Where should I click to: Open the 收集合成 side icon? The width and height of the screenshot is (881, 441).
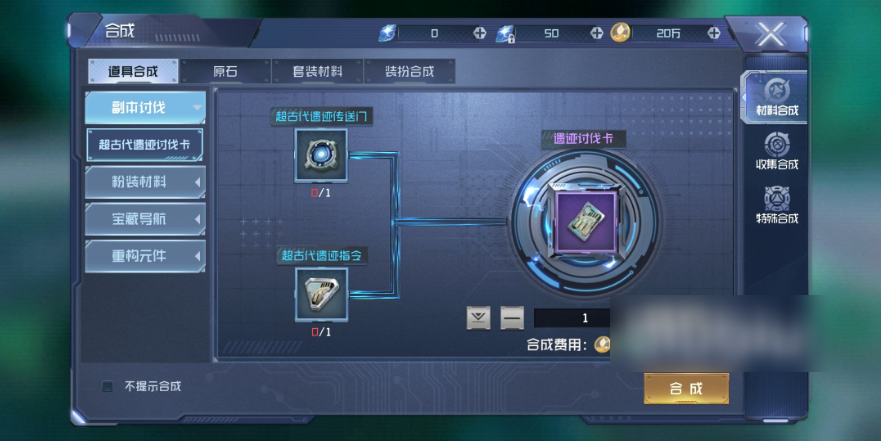click(x=777, y=151)
